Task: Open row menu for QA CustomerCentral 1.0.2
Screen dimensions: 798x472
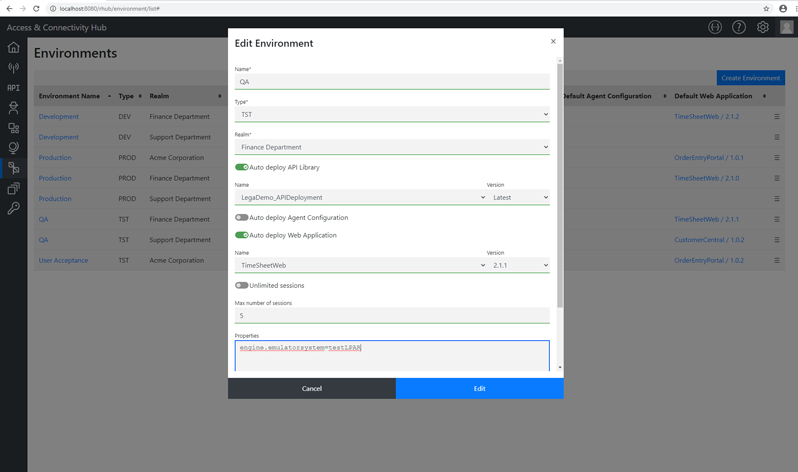Action: pyautogui.click(x=777, y=240)
